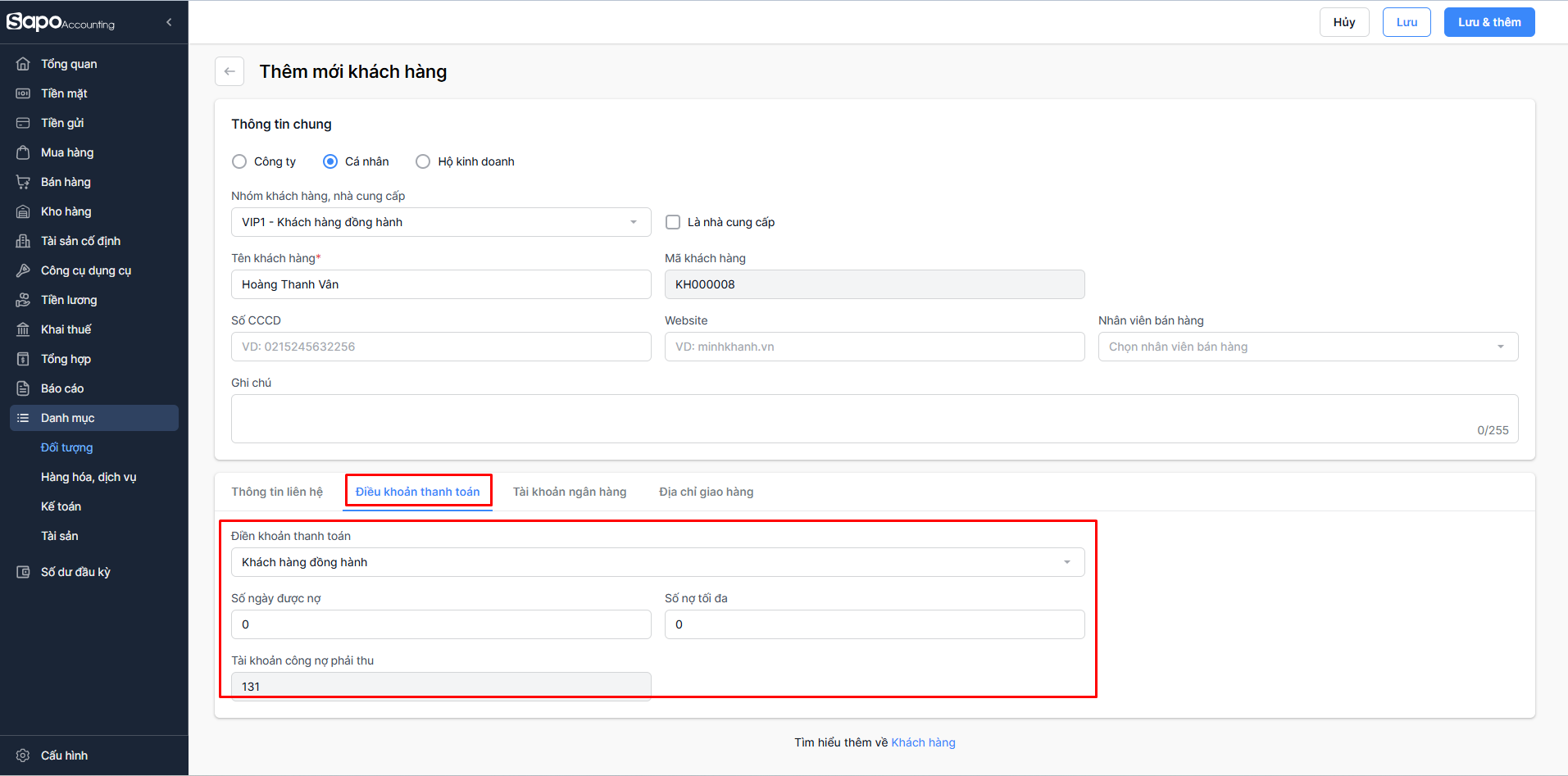Switch to Địa chỉ giao hàng tab

click(706, 492)
